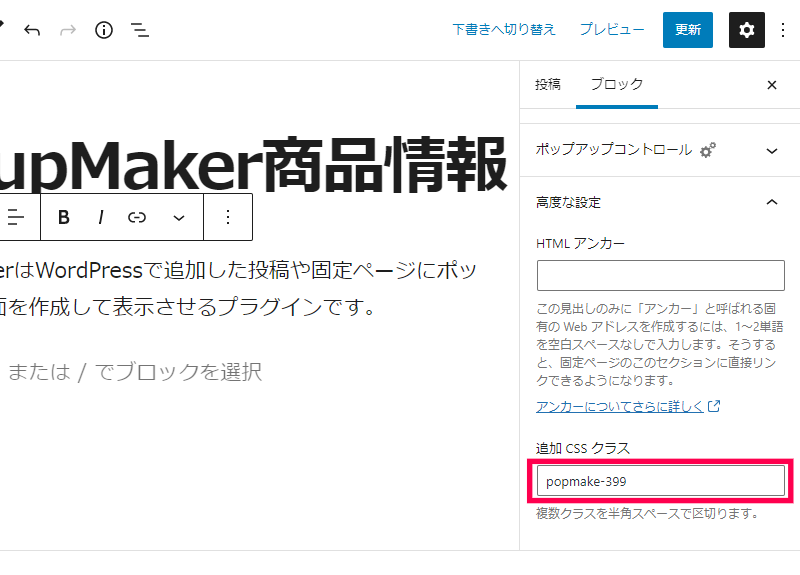
Task: Change text alignment in block toolbar
Action: (x=16, y=217)
